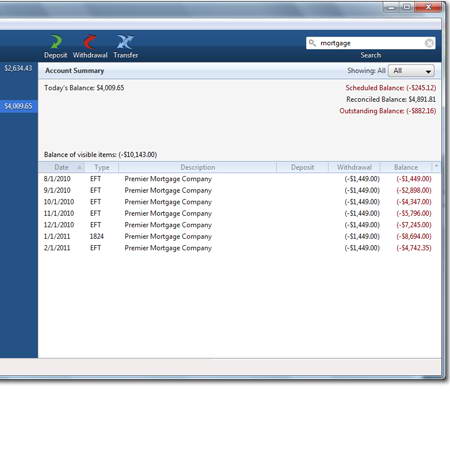Sort by the Deposit column header
The width and height of the screenshot is (450, 450).
[x=302, y=167]
